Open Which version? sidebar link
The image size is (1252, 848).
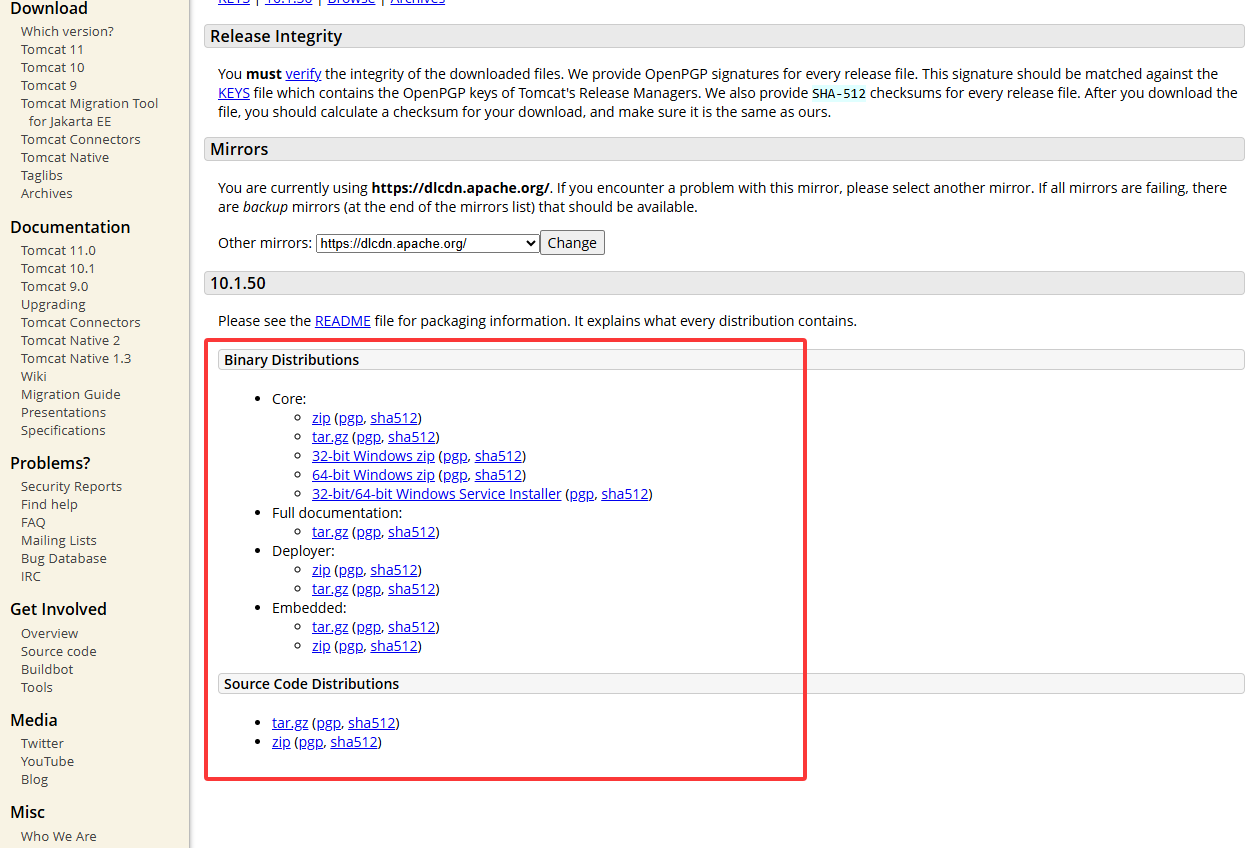tap(67, 32)
